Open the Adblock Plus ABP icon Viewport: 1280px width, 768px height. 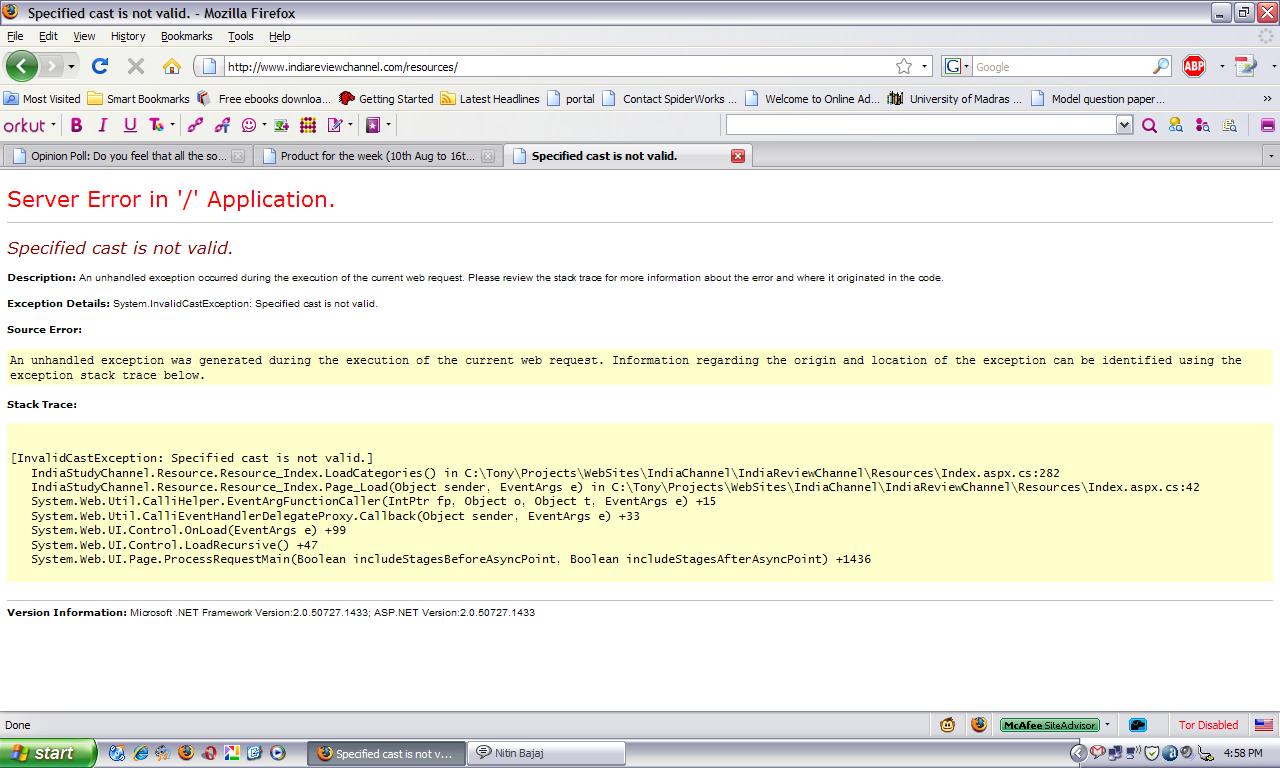click(1194, 66)
